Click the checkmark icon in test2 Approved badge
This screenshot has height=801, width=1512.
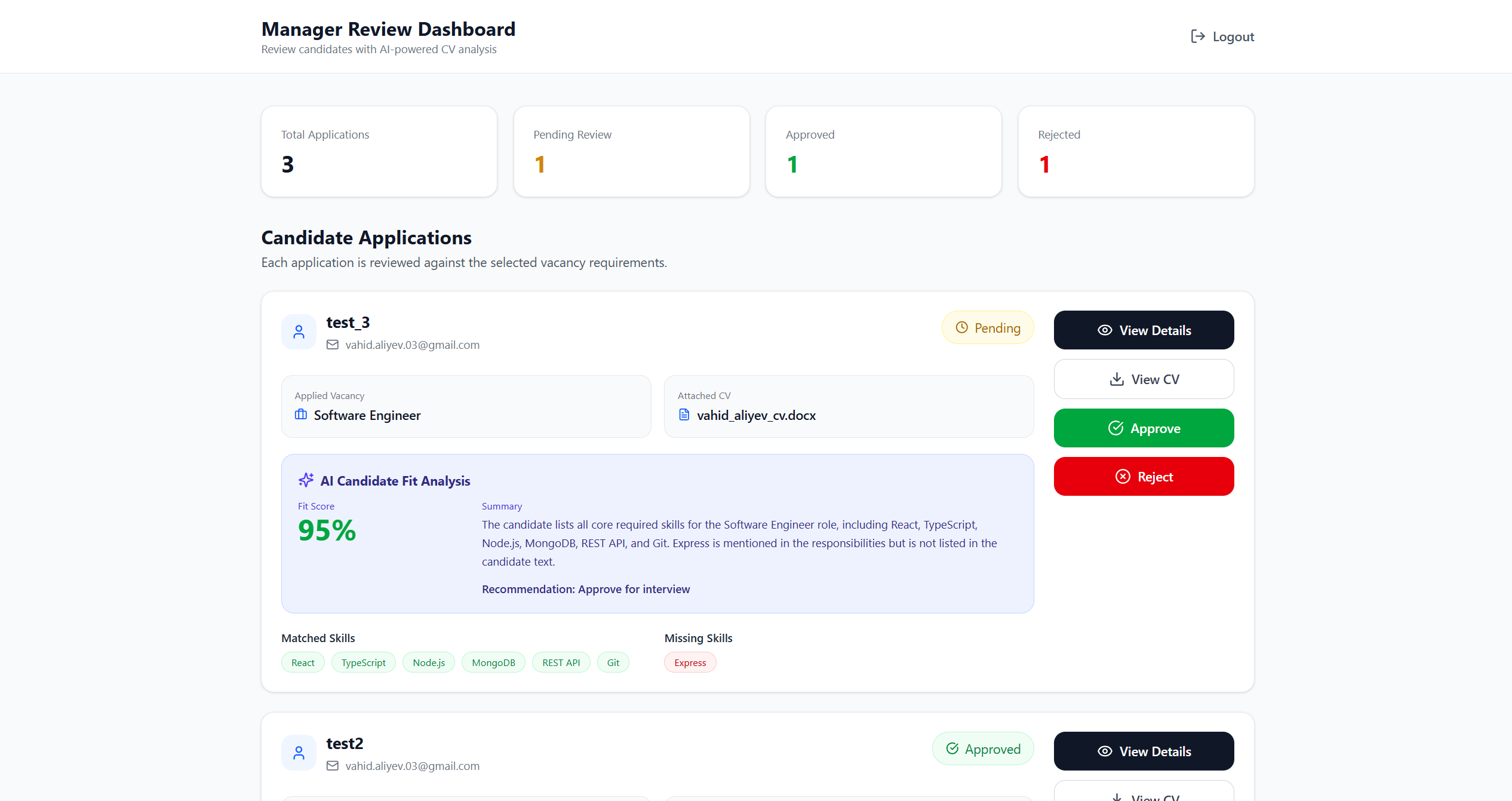click(x=952, y=748)
